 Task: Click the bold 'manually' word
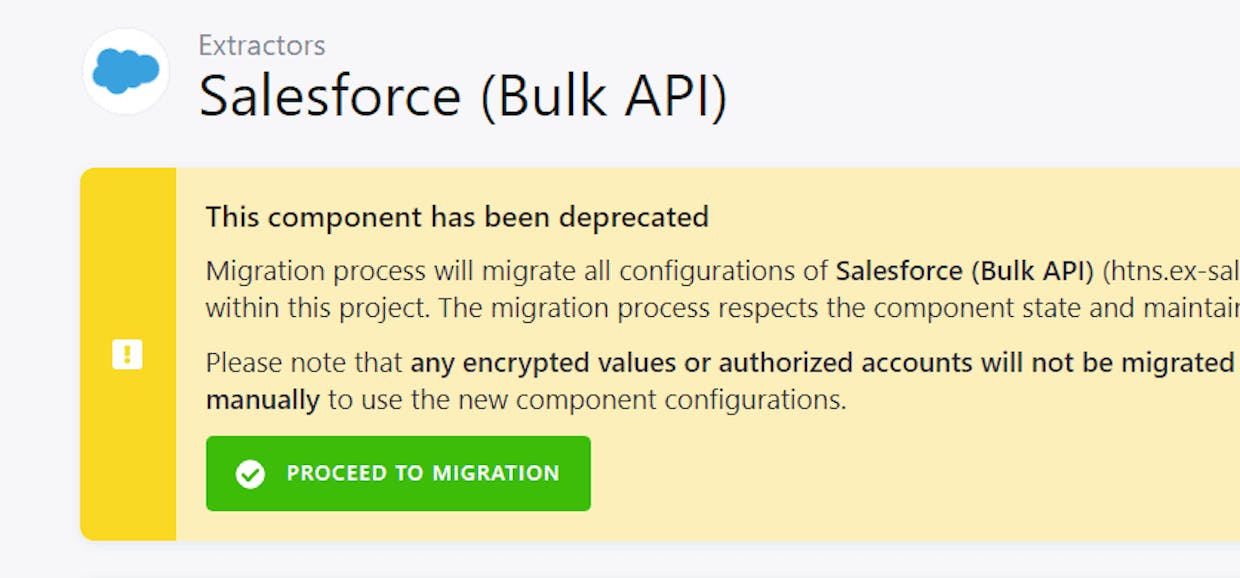263,401
